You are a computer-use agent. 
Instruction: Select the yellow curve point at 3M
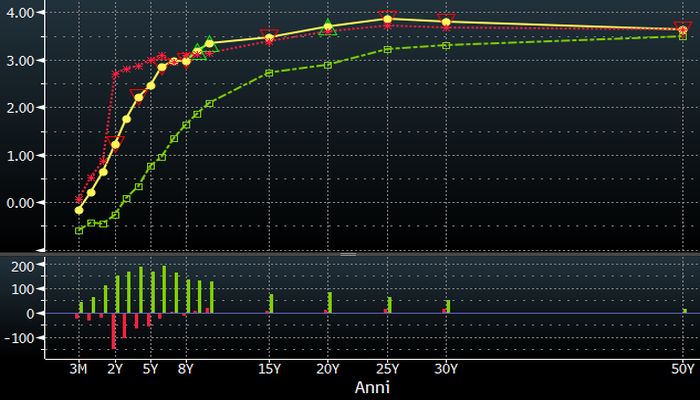(79, 210)
